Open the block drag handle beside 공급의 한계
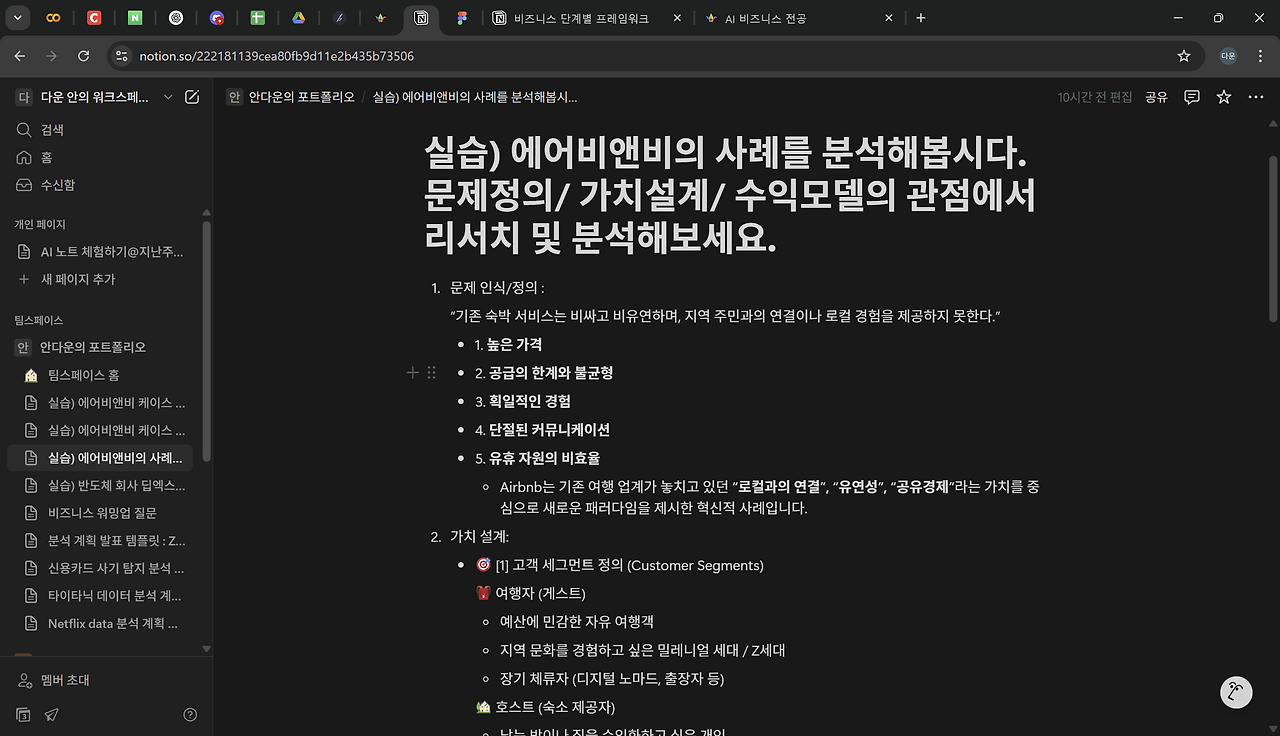This screenshot has width=1280, height=736. 432,372
